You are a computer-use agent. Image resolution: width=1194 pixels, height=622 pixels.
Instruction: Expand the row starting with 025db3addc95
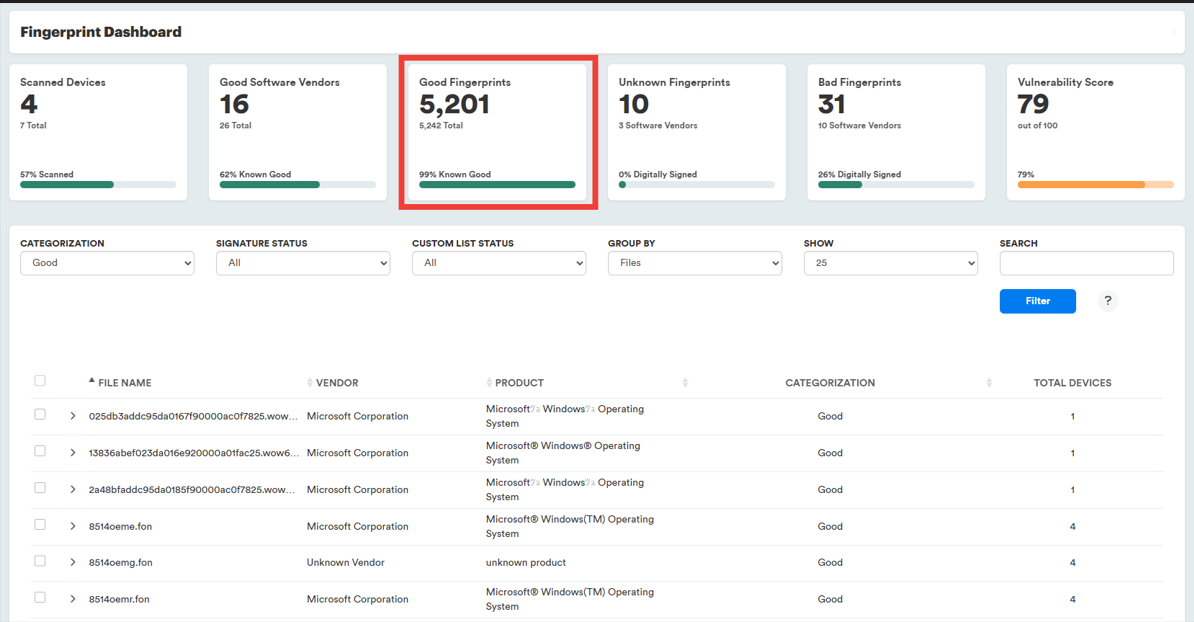[x=73, y=416]
